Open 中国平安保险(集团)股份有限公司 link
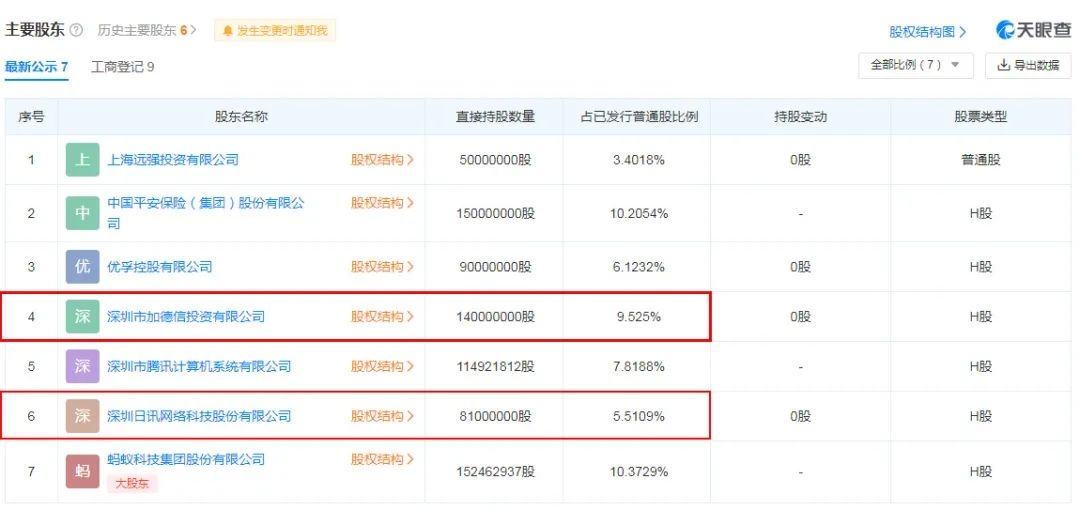The height and width of the screenshot is (510, 1080). point(206,213)
